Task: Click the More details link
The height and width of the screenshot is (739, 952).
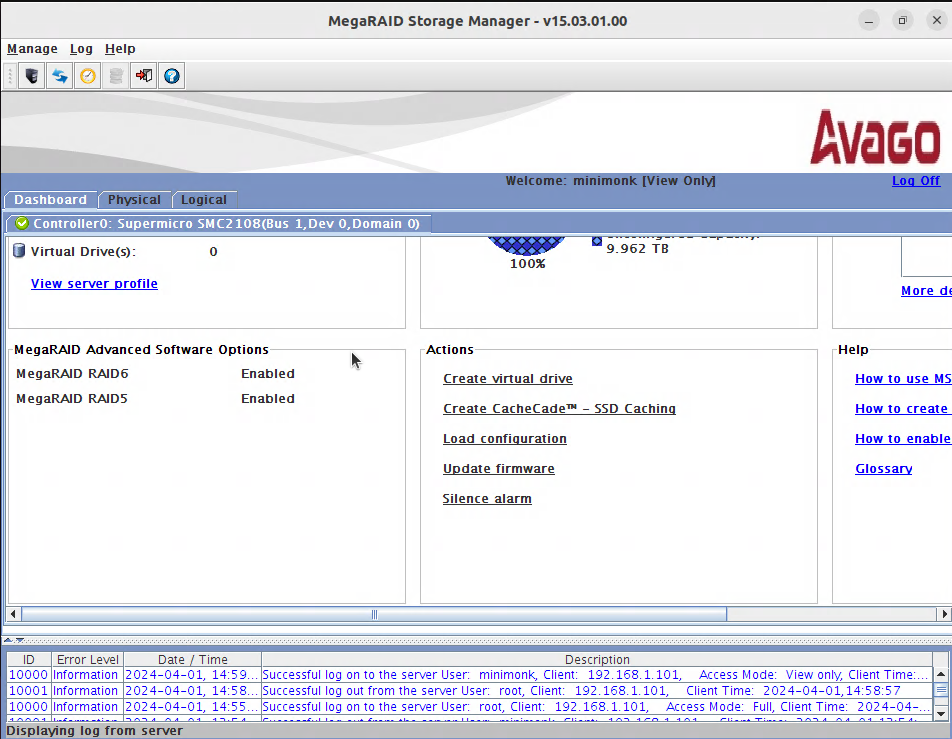Action: pos(926,290)
